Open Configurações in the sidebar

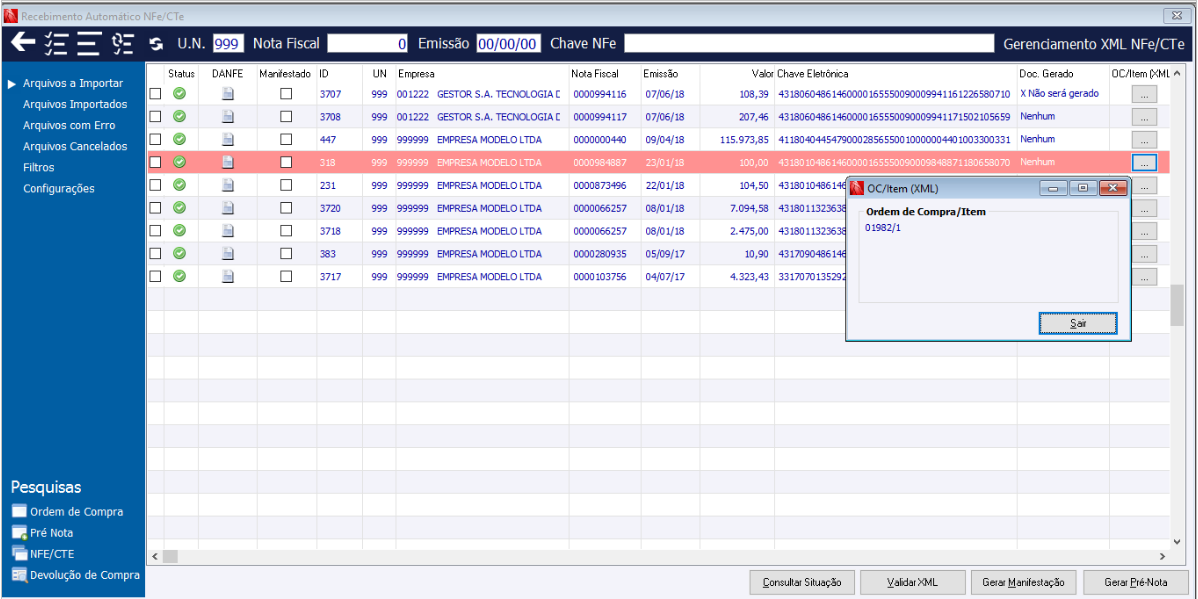tap(59, 188)
